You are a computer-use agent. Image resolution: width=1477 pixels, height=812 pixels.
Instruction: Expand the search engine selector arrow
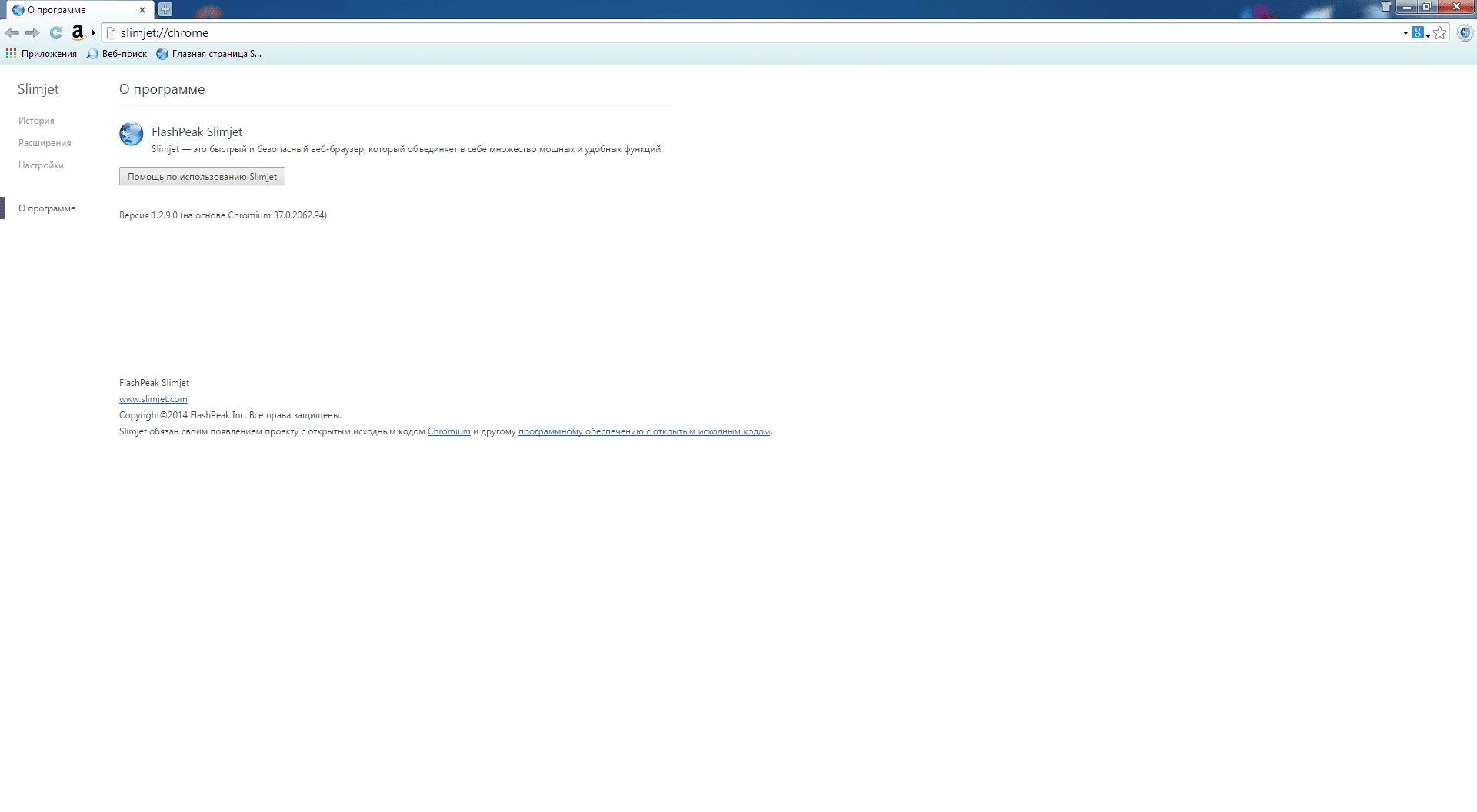tap(1428, 35)
